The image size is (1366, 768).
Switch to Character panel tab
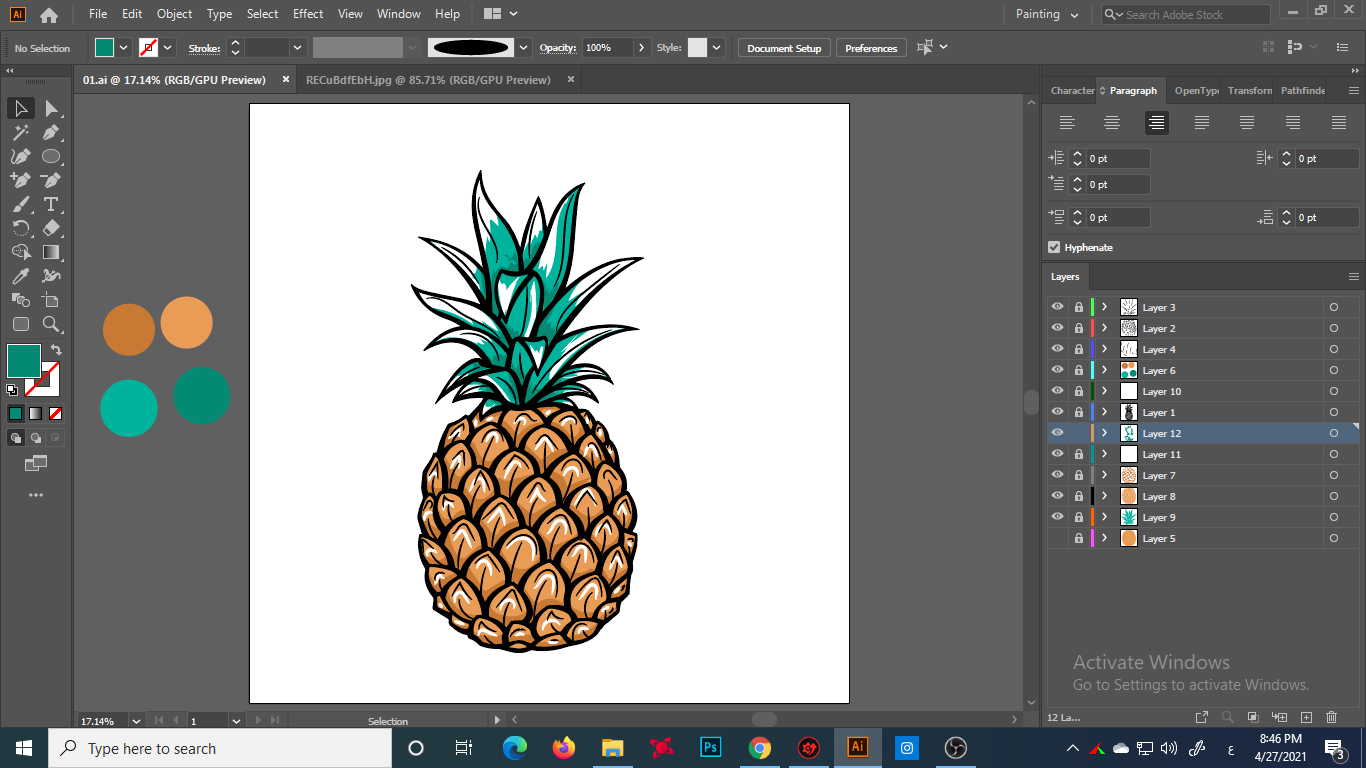point(1071,90)
